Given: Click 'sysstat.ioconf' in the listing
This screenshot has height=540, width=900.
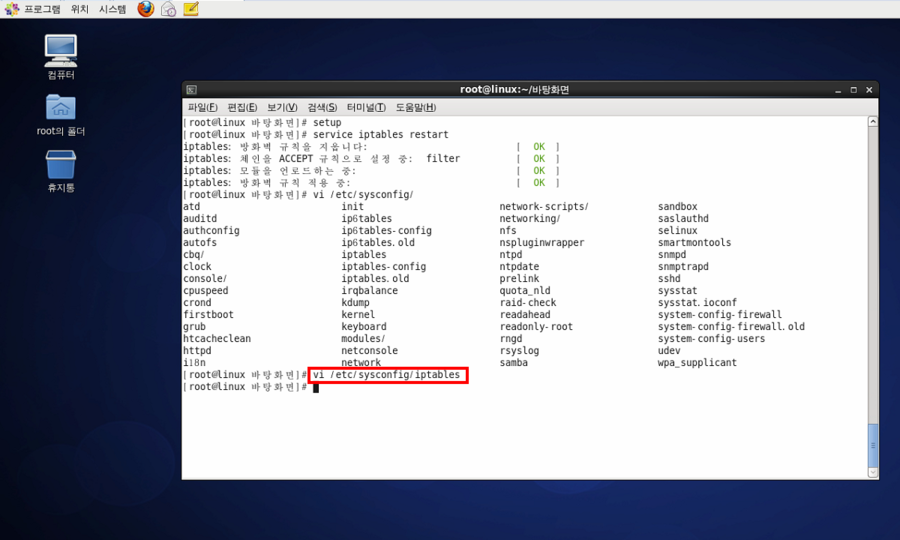Looking at the screenshot, I should tap(697, 302).
